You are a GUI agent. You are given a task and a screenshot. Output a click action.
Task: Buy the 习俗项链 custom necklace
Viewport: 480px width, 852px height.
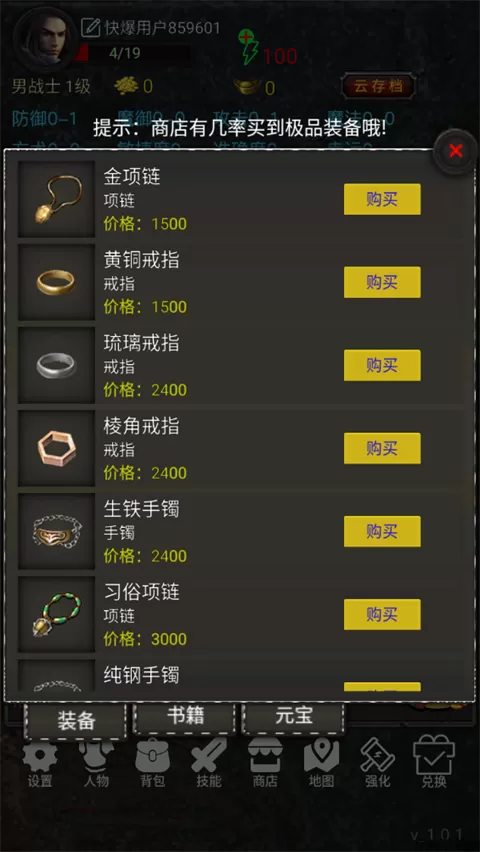click(x=382, y=615)
